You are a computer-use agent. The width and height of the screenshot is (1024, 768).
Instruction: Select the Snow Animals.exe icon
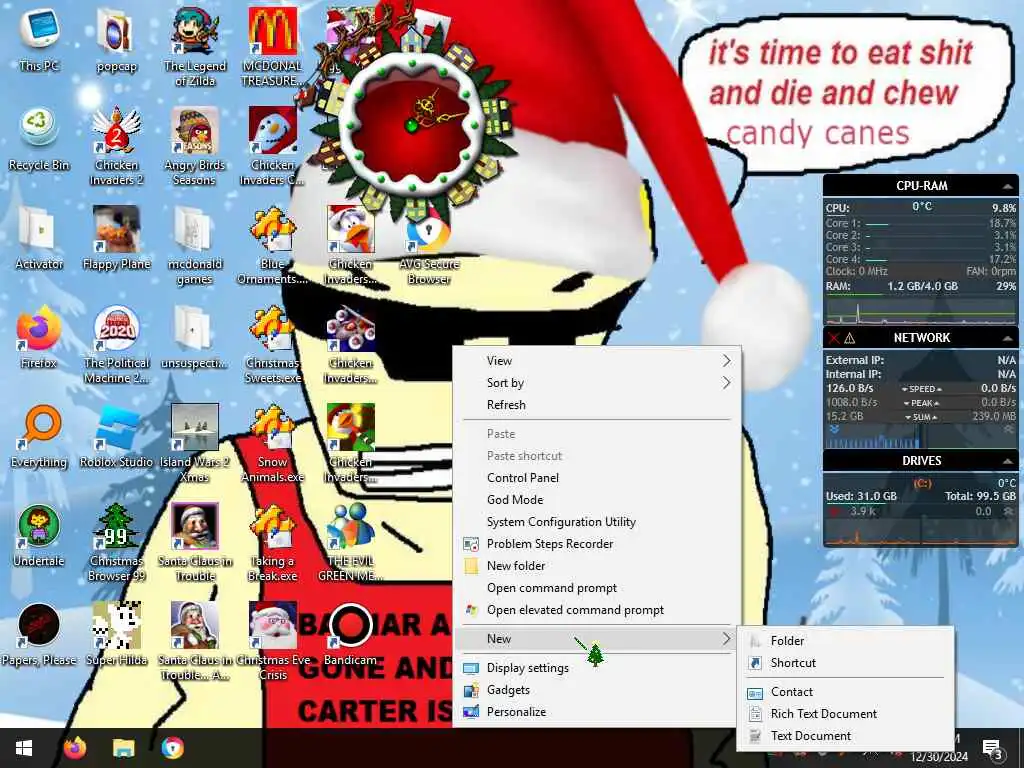272,442
